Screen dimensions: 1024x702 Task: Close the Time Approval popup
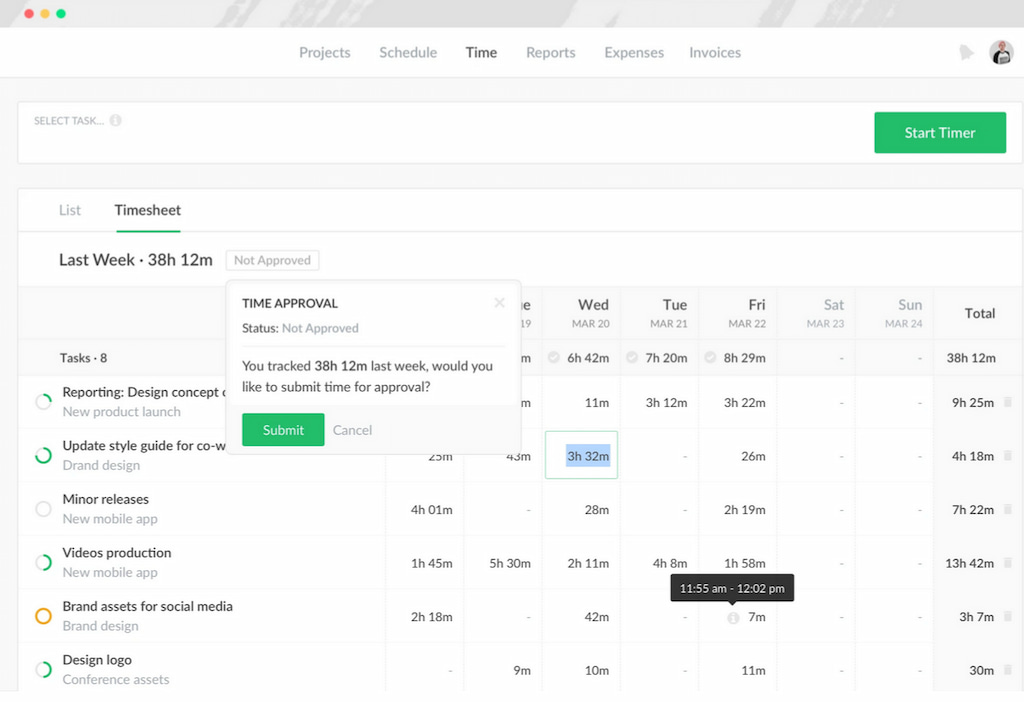tap(499, 303)
